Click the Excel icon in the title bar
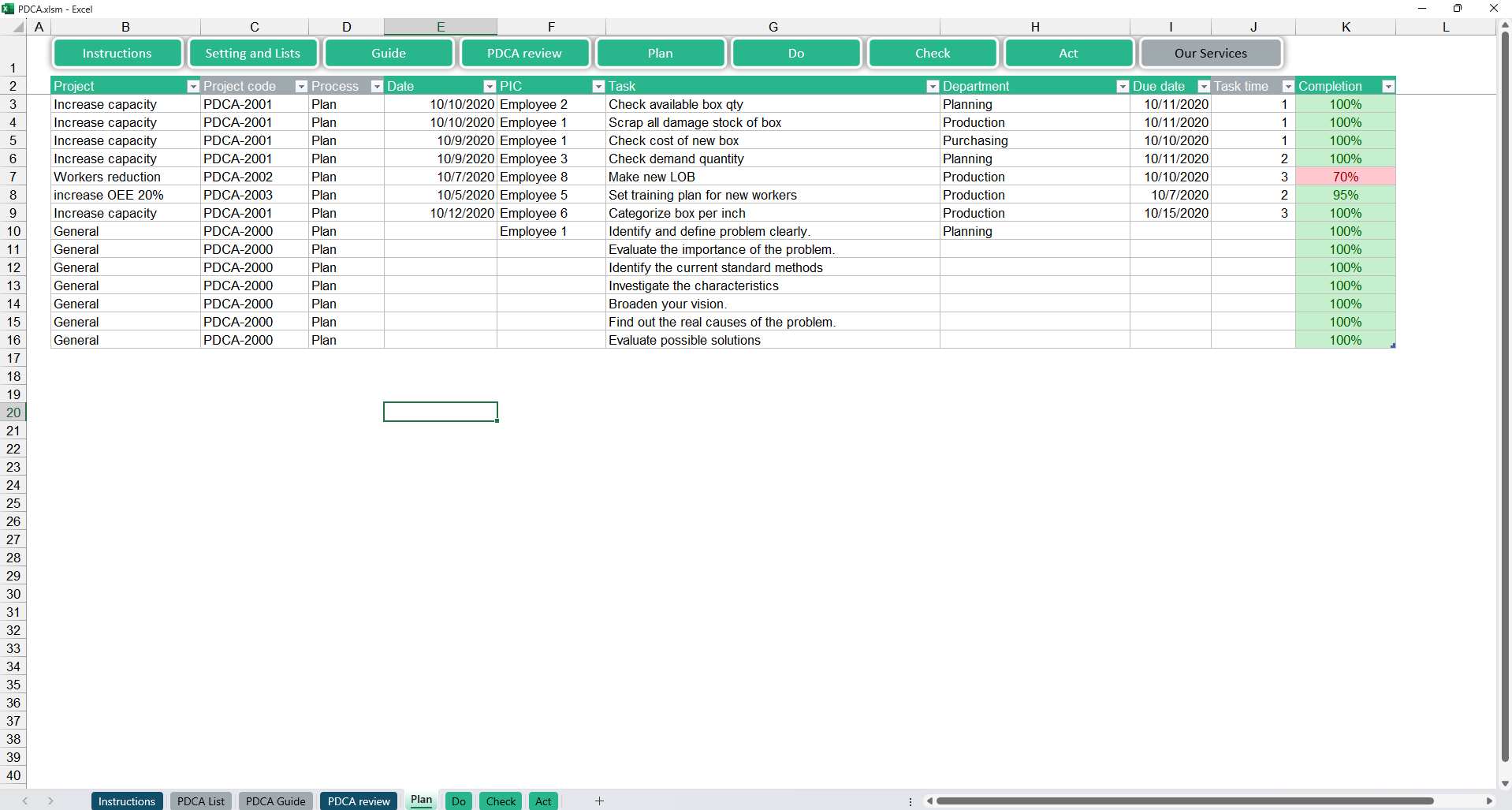This screenshot has height=810, width=1512. point(9,9)
